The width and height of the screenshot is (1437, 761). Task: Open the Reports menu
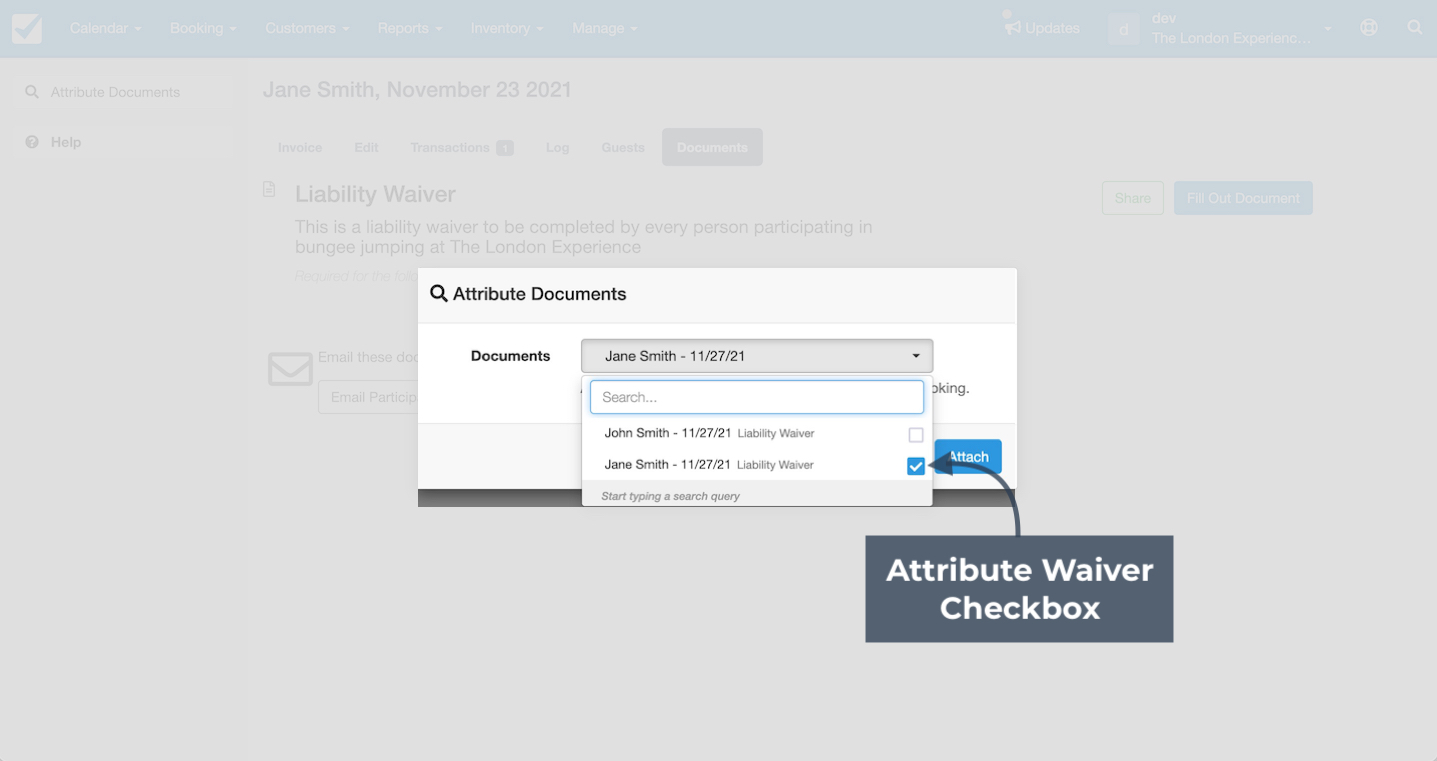(410, 28)
